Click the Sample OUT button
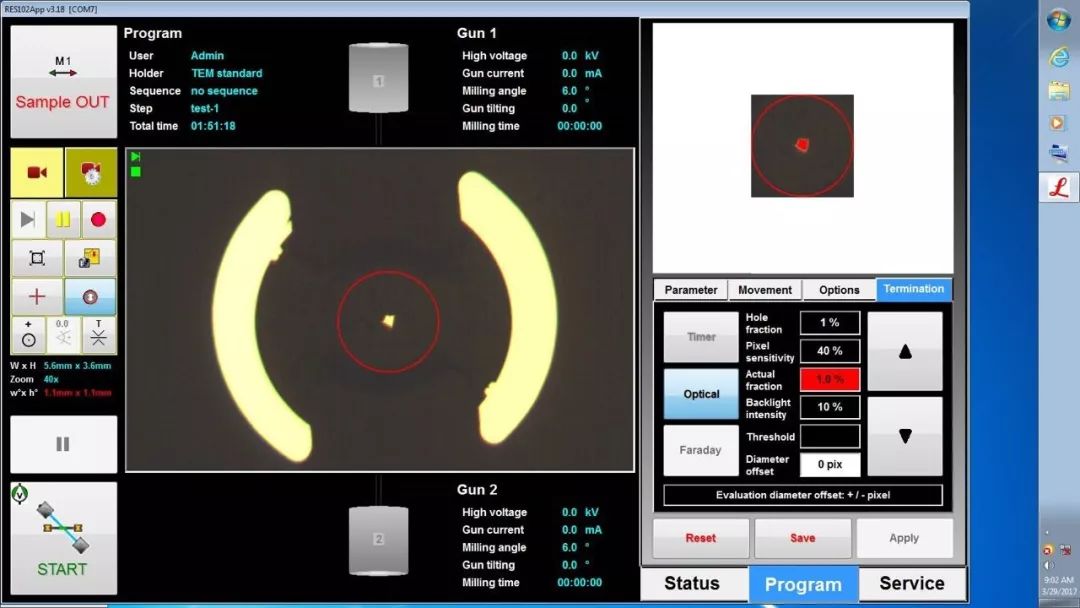 [x=63, y=82]
